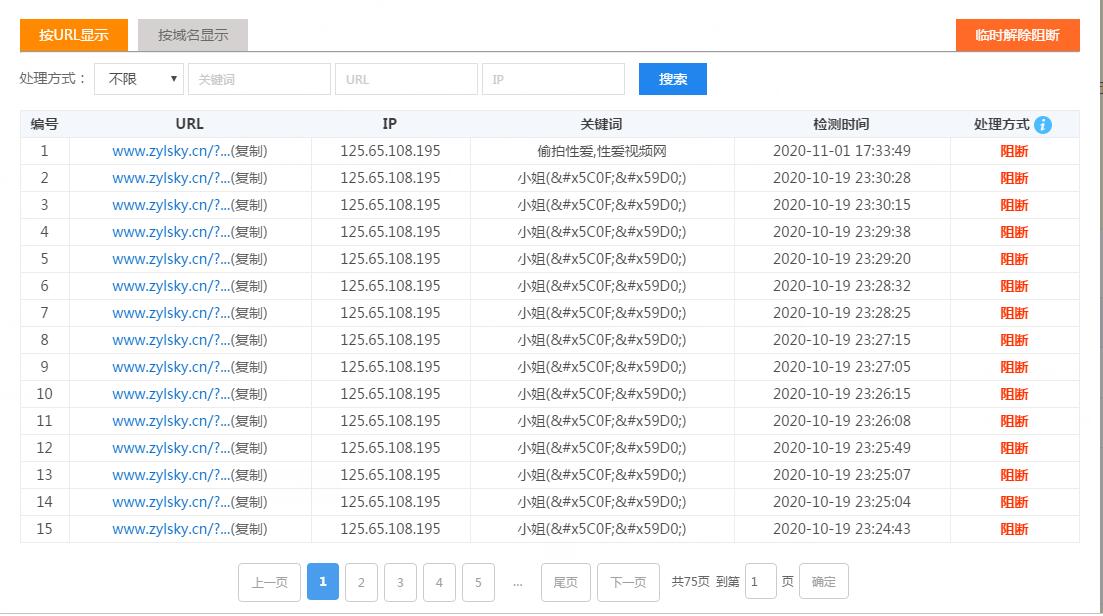
Task: Open the www.zylsky.cn link in row 1
Action: click(x=171, y=151)
